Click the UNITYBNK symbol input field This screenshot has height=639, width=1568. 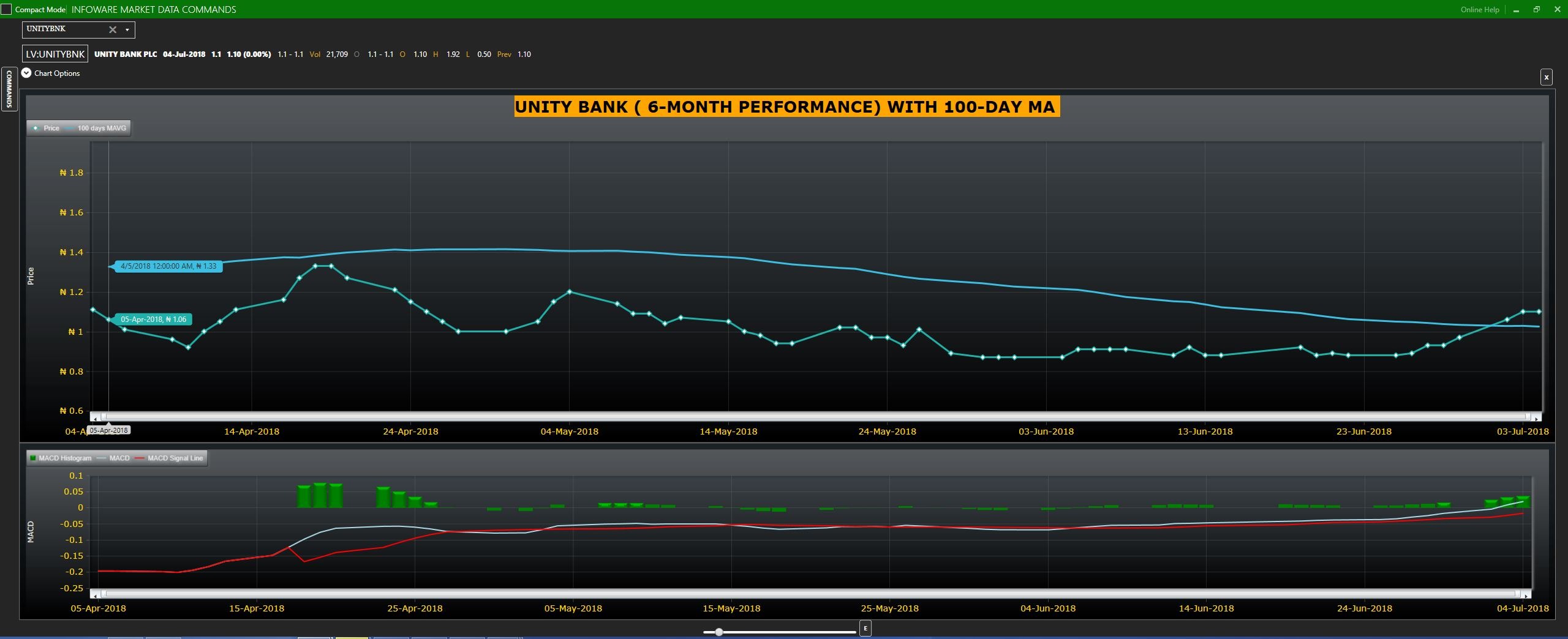click(x=64, y=29)
